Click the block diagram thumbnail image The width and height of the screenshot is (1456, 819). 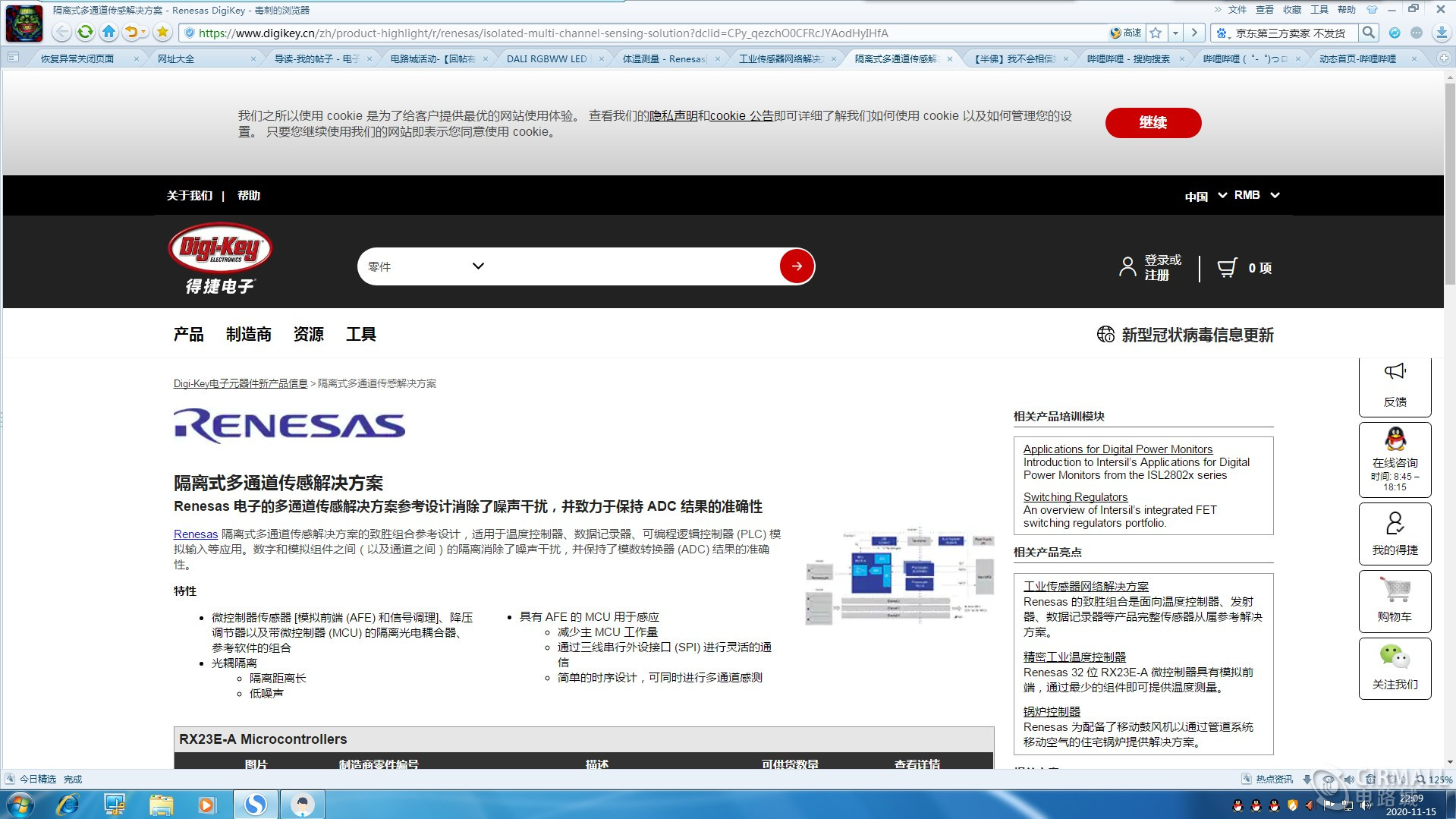click(899, 577)
